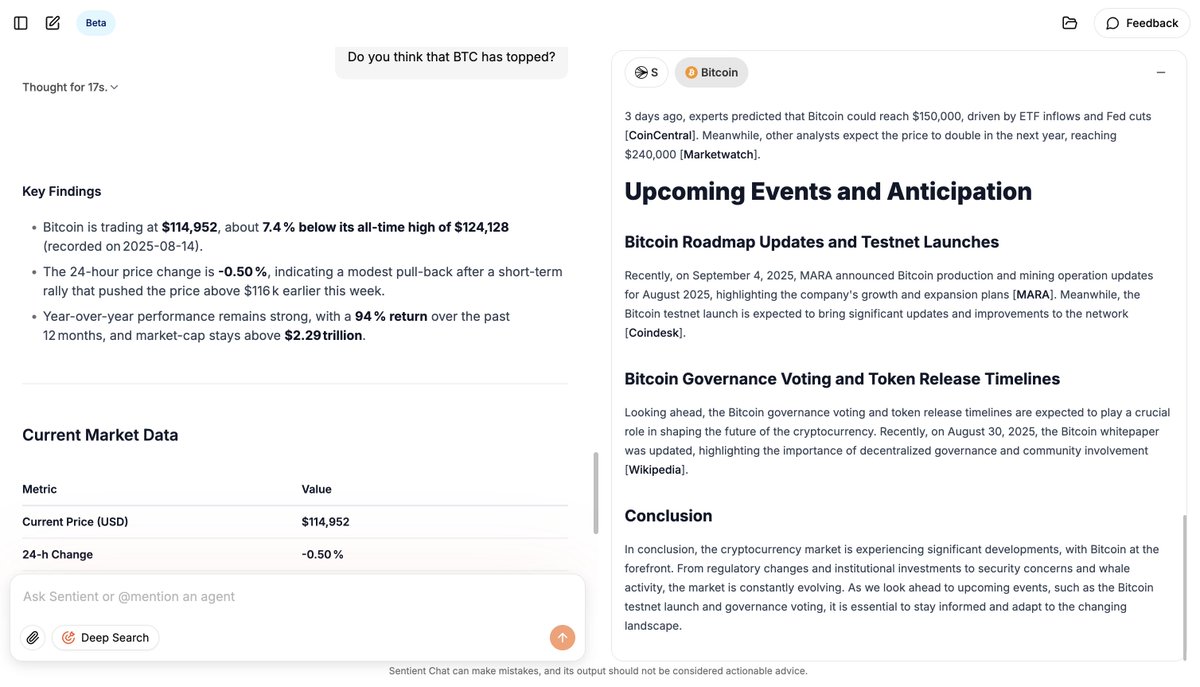
Task: Click the disclaimer text below the chat box
Action: click(598, 671)
